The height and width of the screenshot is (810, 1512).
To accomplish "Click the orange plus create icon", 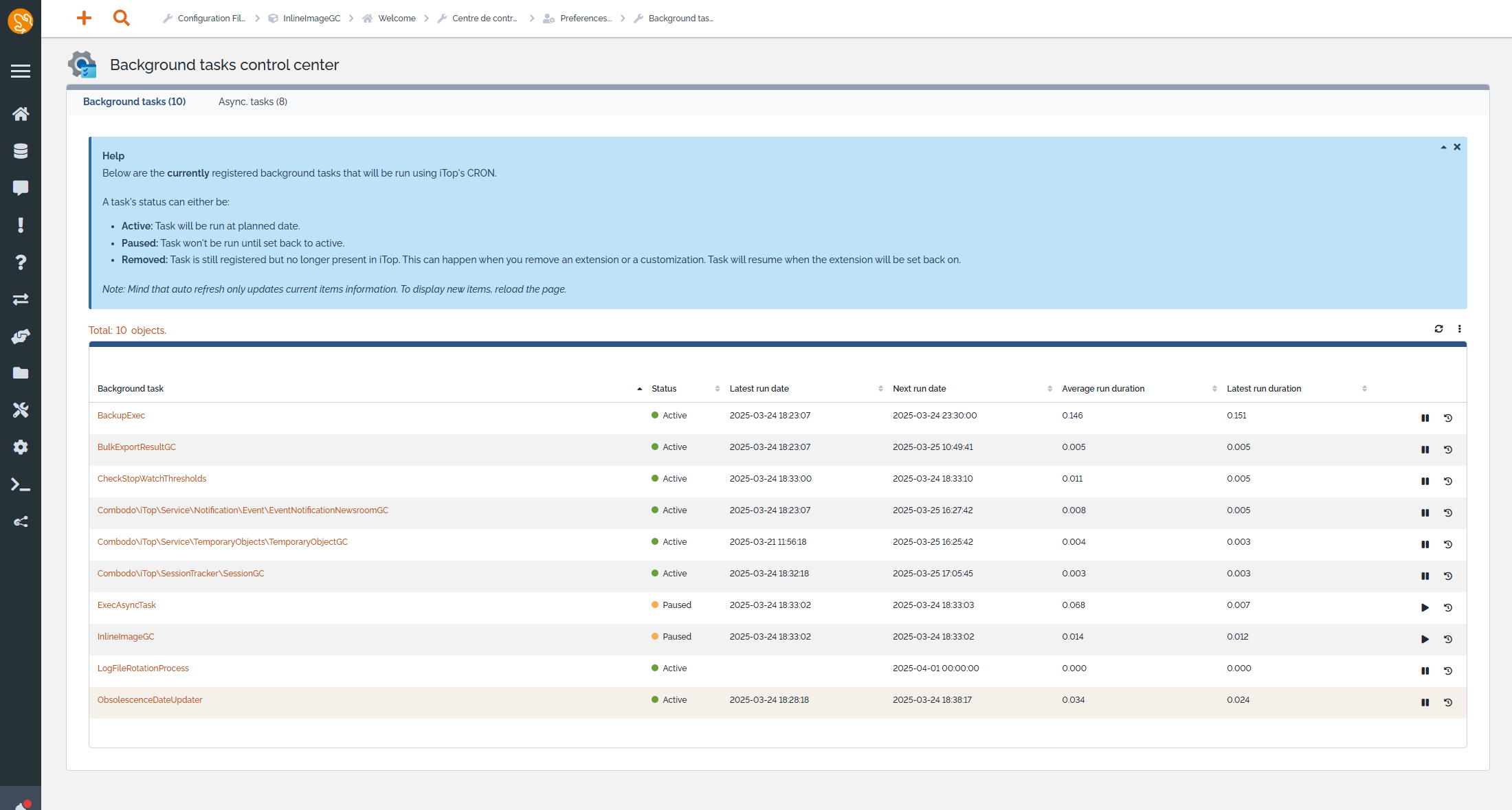I will point(84,18).
